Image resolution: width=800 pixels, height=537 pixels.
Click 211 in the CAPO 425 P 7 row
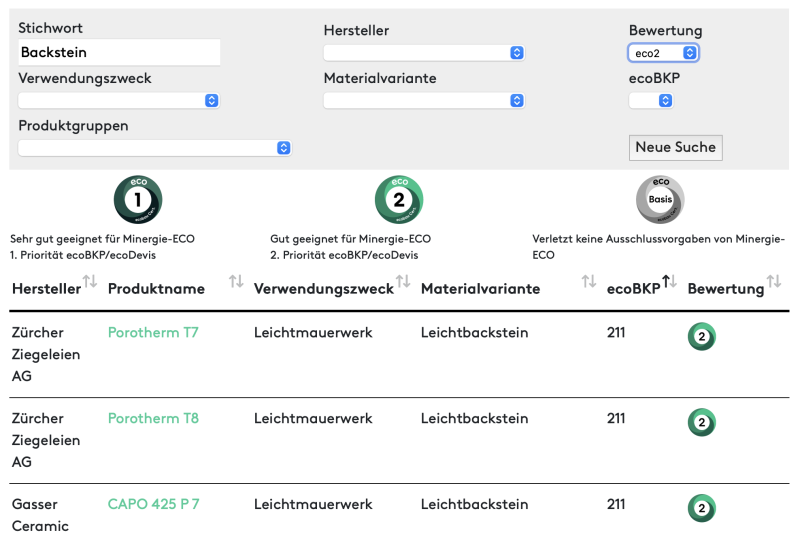click(x=616, y=504)
